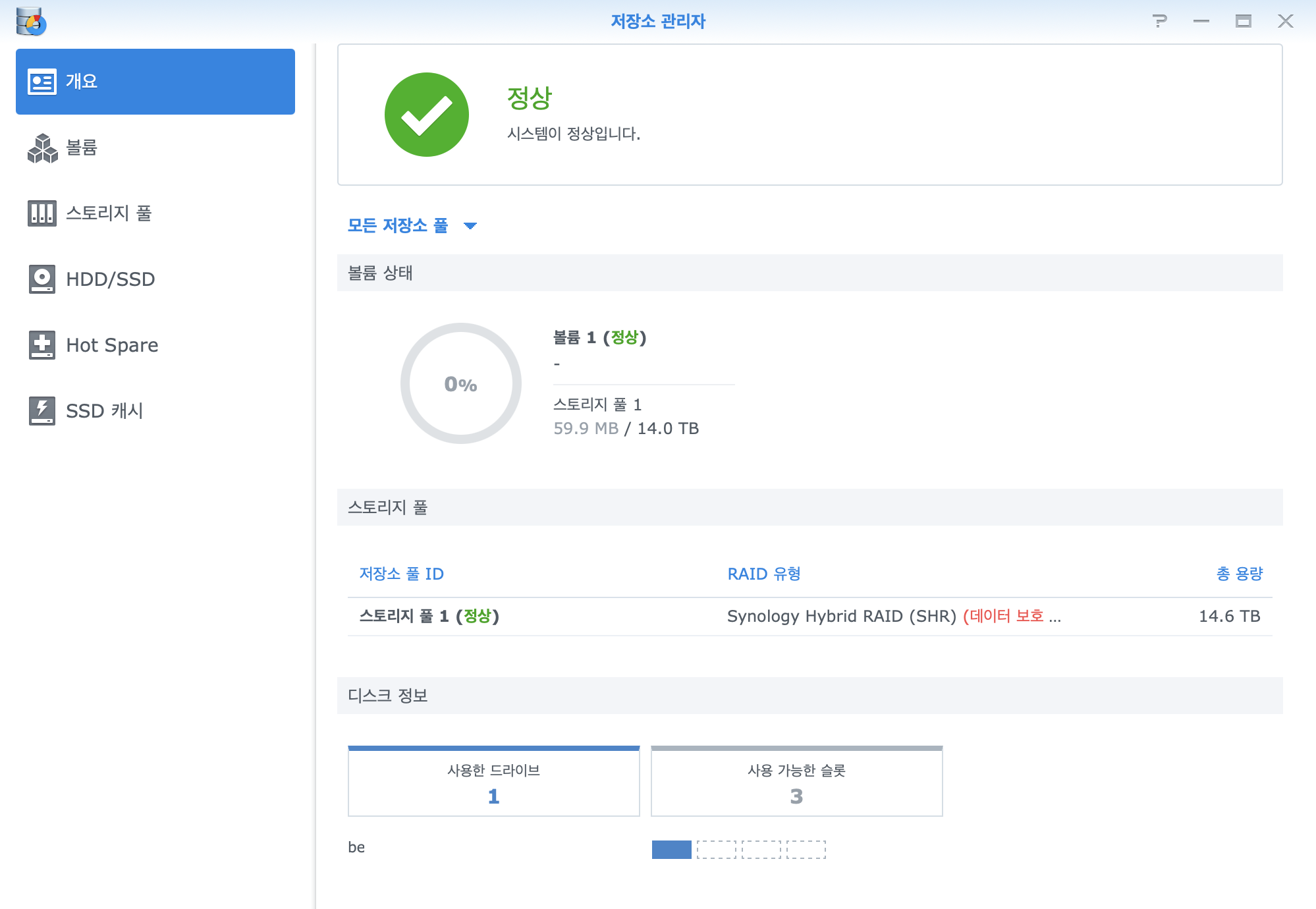Click the green healthy status checkmark
This screenshot has height=909, width=1316.
click(x=427, y=115)
